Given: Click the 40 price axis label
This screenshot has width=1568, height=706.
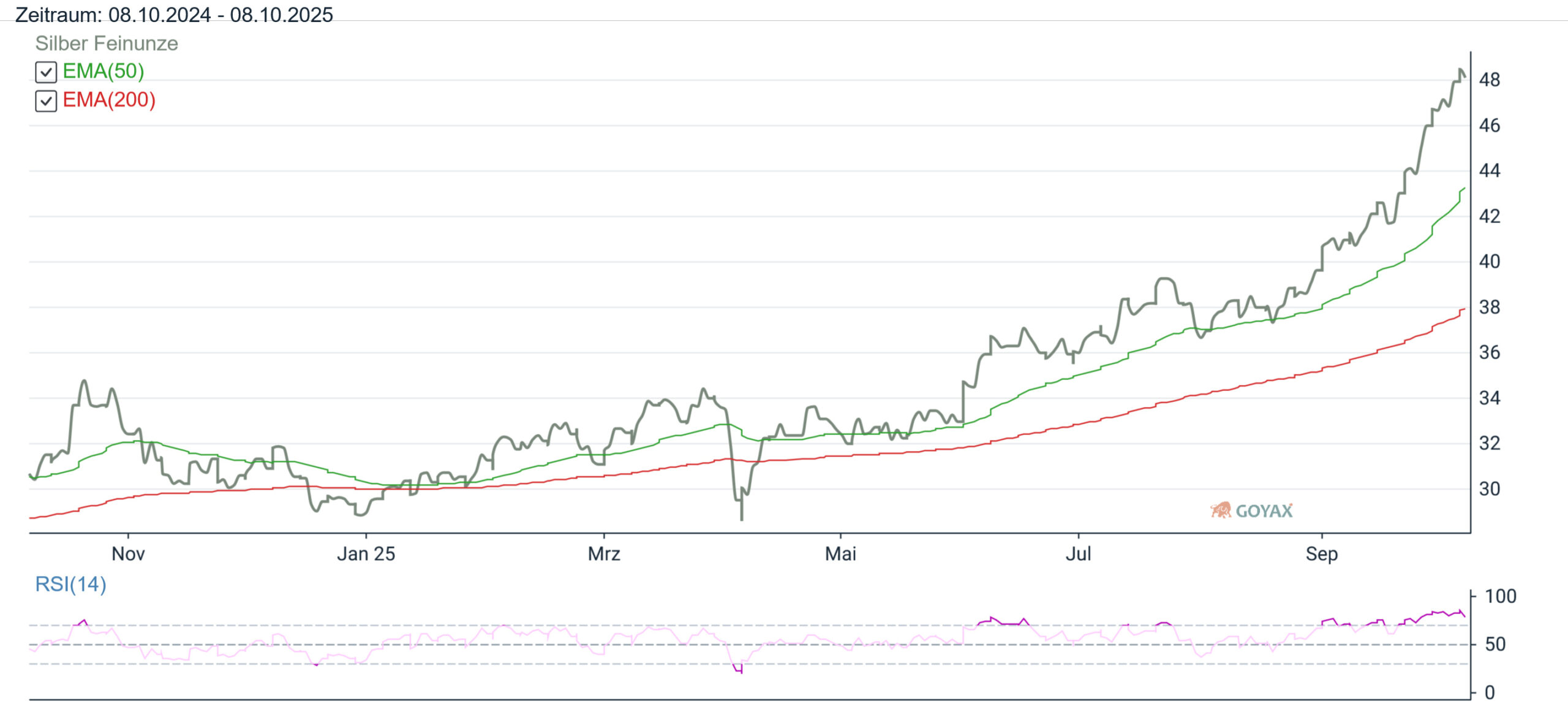Looking at the screenshot, I should [x=1489, y=262].
